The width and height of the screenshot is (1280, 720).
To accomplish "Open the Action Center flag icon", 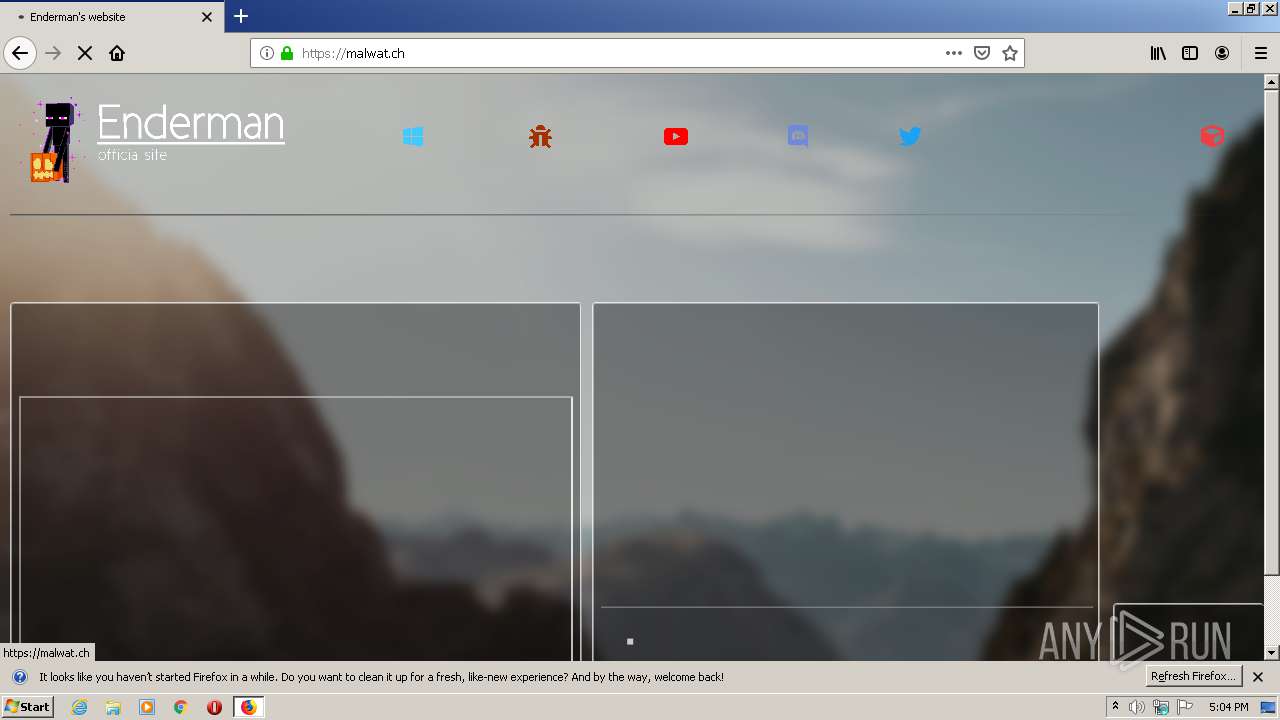I will 1185,707.
